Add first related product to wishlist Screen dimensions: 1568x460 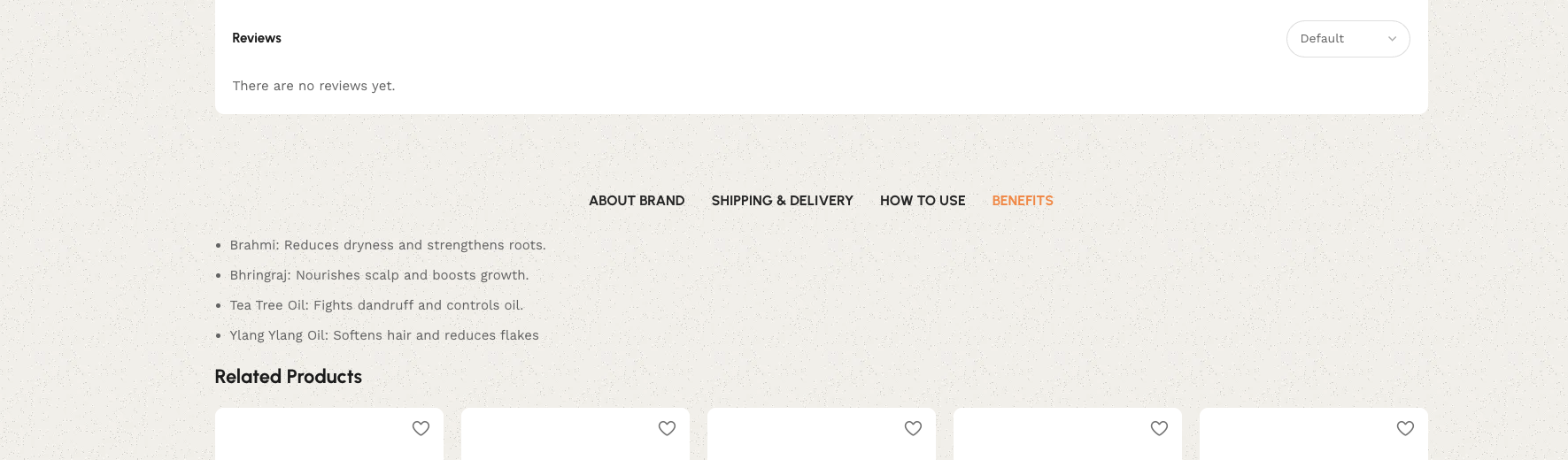click(421, 428)
